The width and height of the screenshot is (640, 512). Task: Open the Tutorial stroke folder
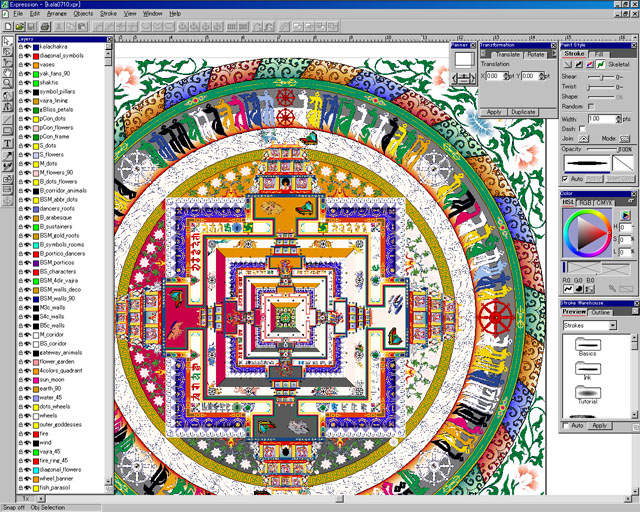(x=587, y=392)
